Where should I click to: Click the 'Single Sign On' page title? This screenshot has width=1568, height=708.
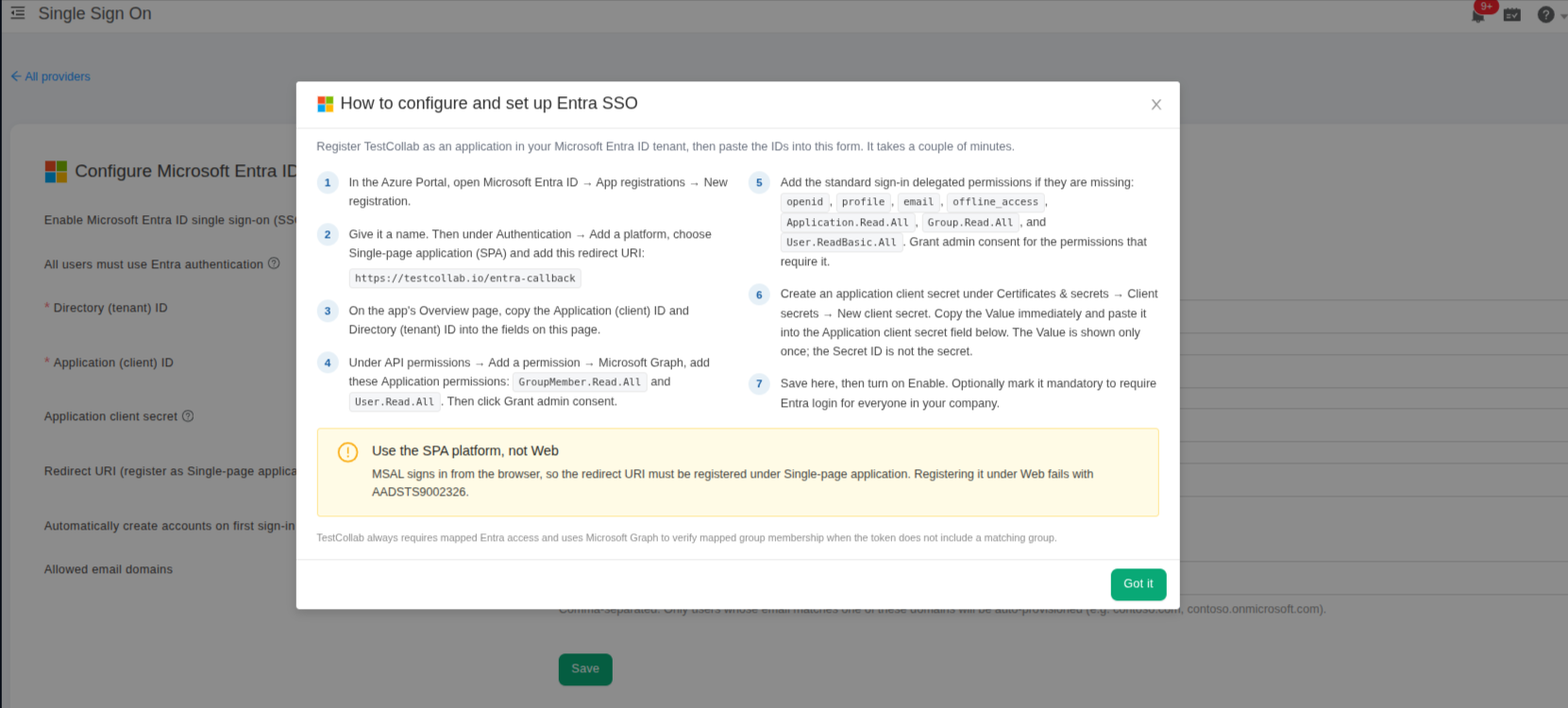point(94,13)
